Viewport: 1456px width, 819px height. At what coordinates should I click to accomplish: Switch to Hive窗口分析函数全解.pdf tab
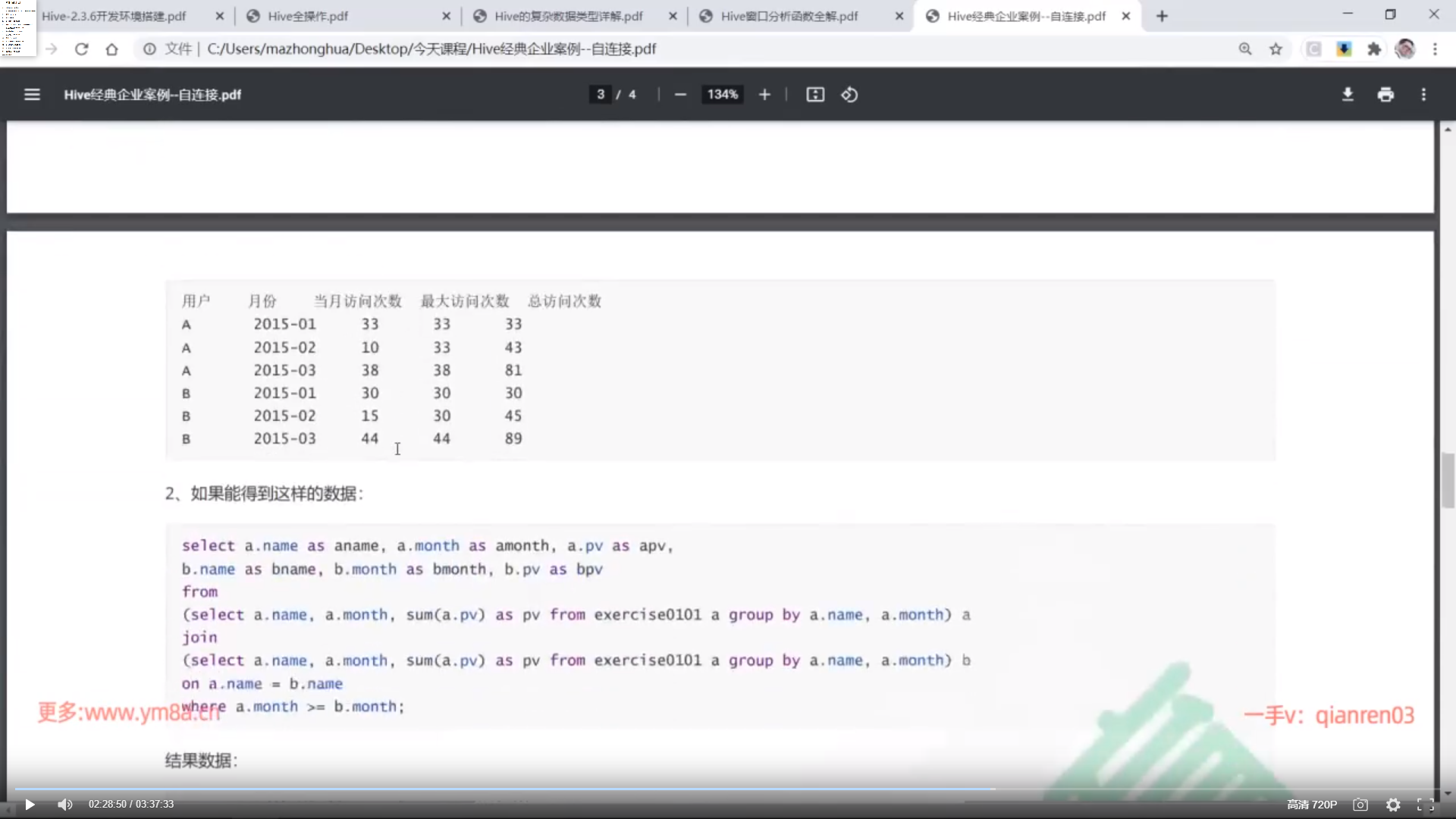coord(789,16)
